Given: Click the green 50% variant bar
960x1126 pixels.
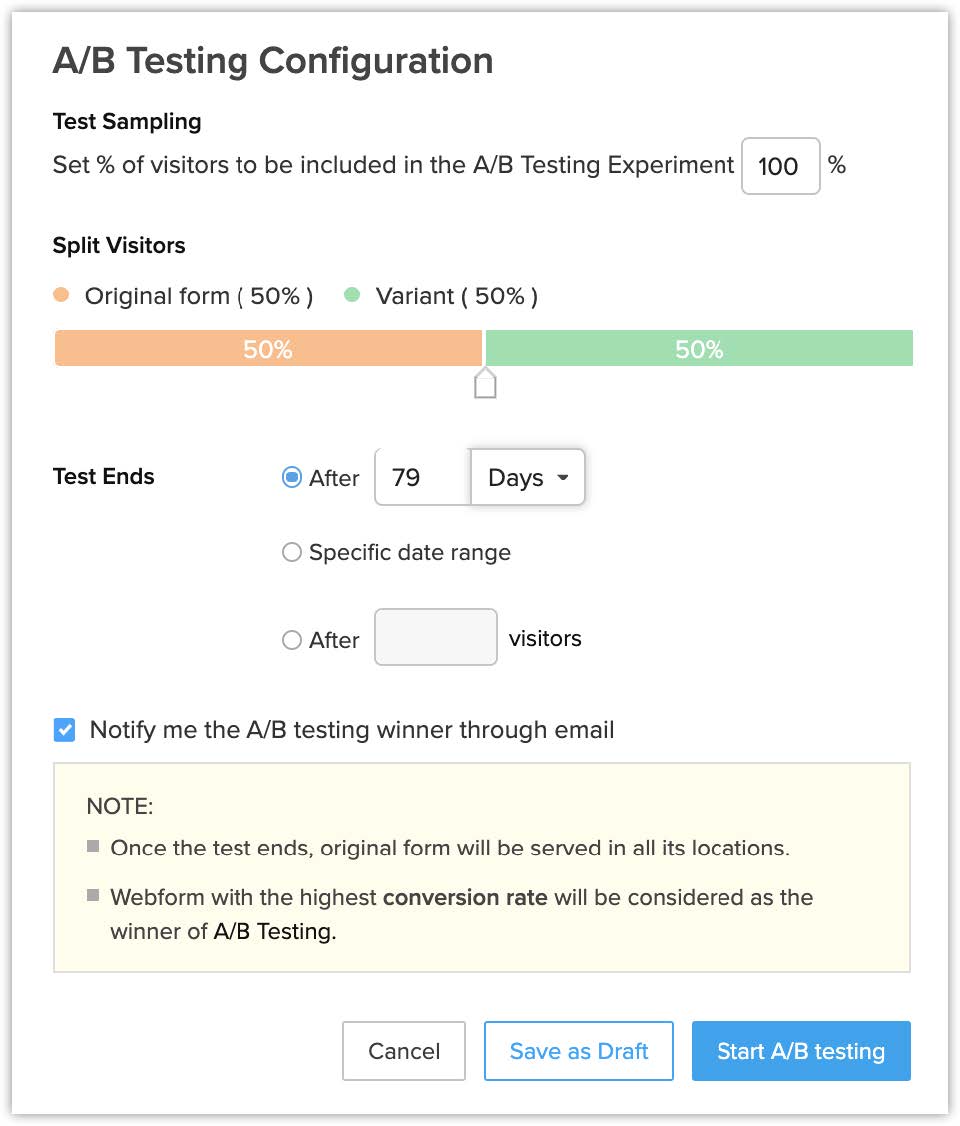Looking at the screenshot, I should [699, 349].
